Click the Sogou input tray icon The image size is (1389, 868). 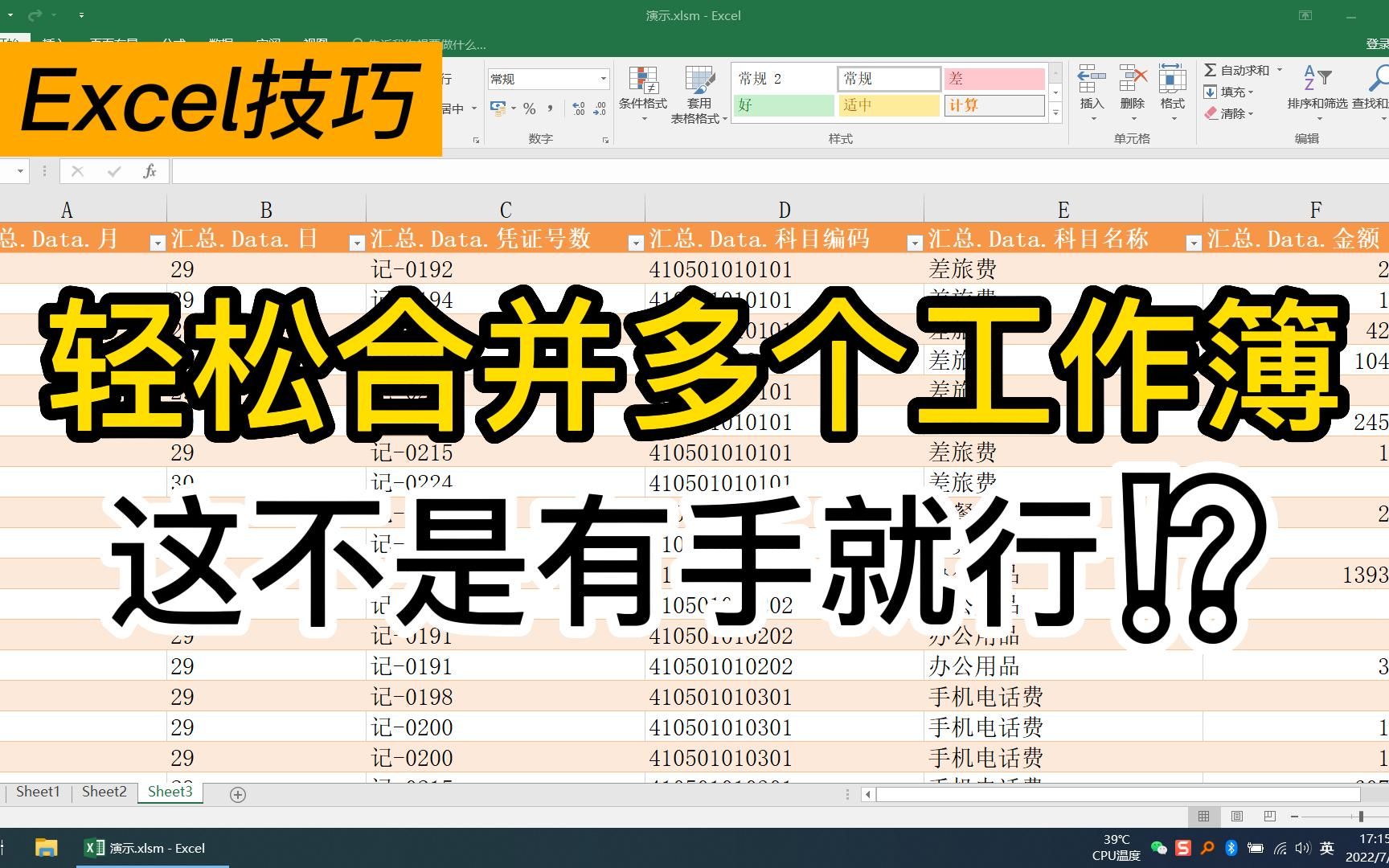coord(1182,848)
